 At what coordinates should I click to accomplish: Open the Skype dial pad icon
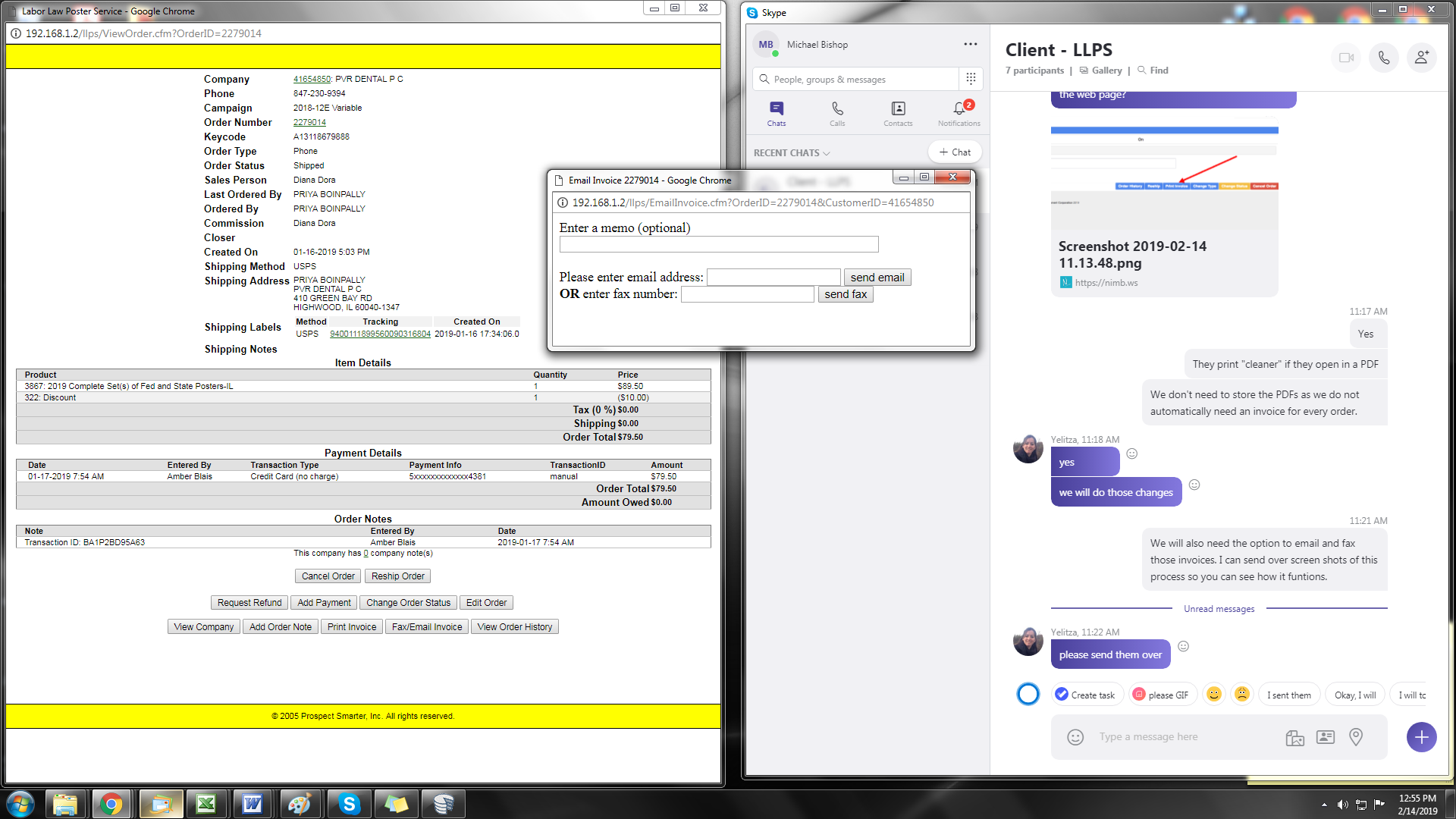[971, 79]
